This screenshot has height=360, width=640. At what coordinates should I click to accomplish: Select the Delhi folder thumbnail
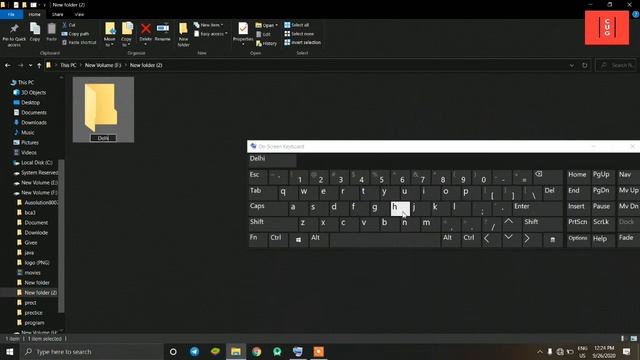(103, 109)
